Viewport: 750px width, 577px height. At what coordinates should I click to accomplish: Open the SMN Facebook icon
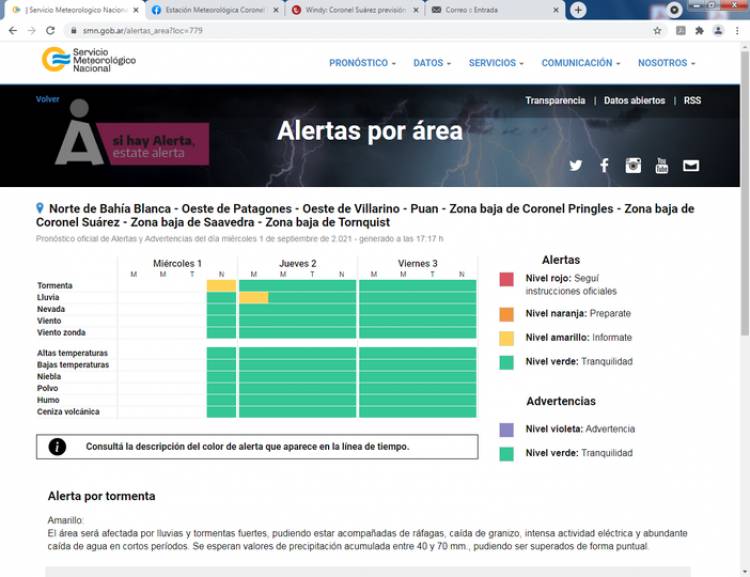[x=605, y=166]
